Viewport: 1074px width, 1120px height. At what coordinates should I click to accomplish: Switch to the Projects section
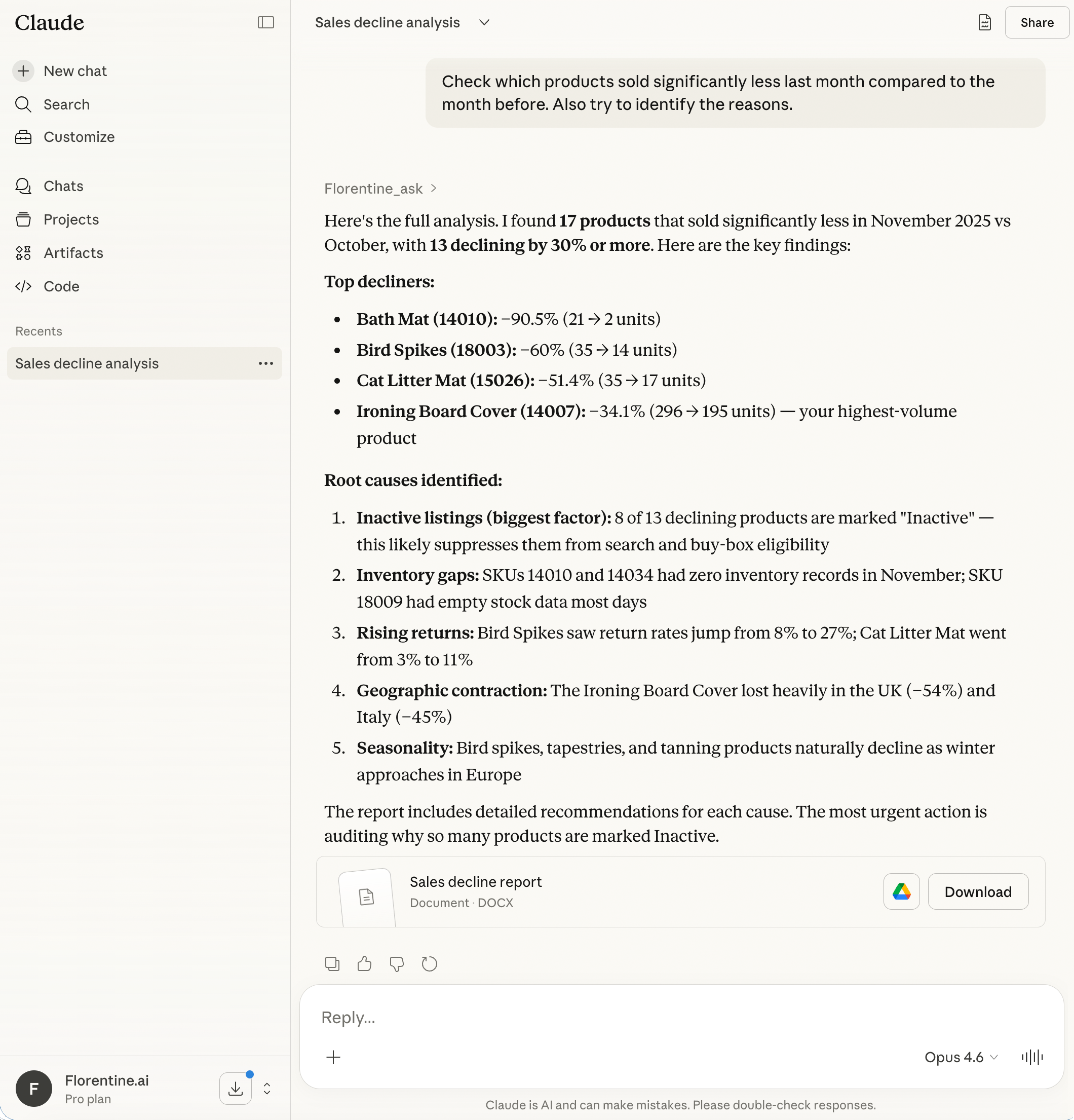coord(71,219)
